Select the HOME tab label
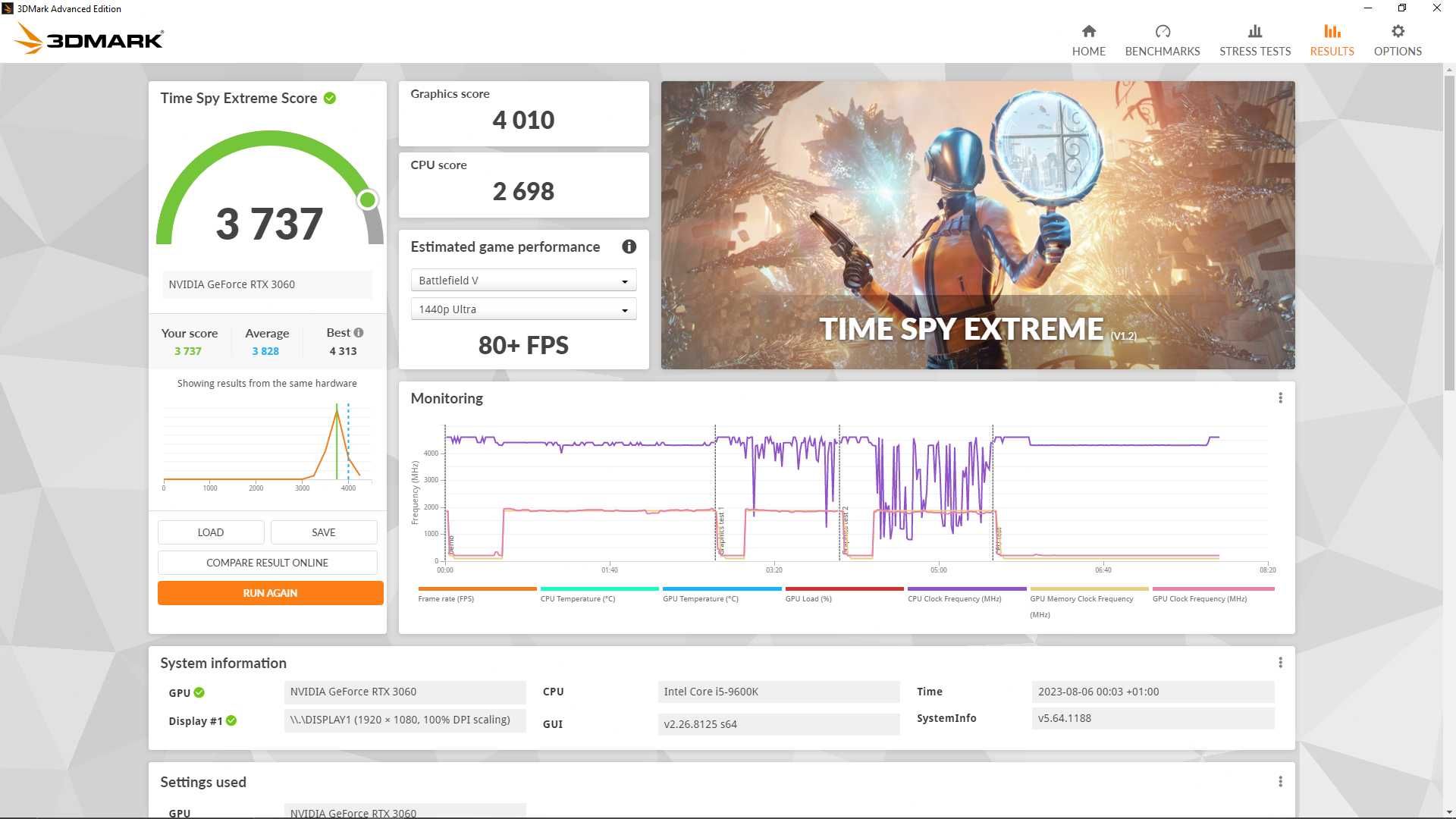 tap(1088, 52)
